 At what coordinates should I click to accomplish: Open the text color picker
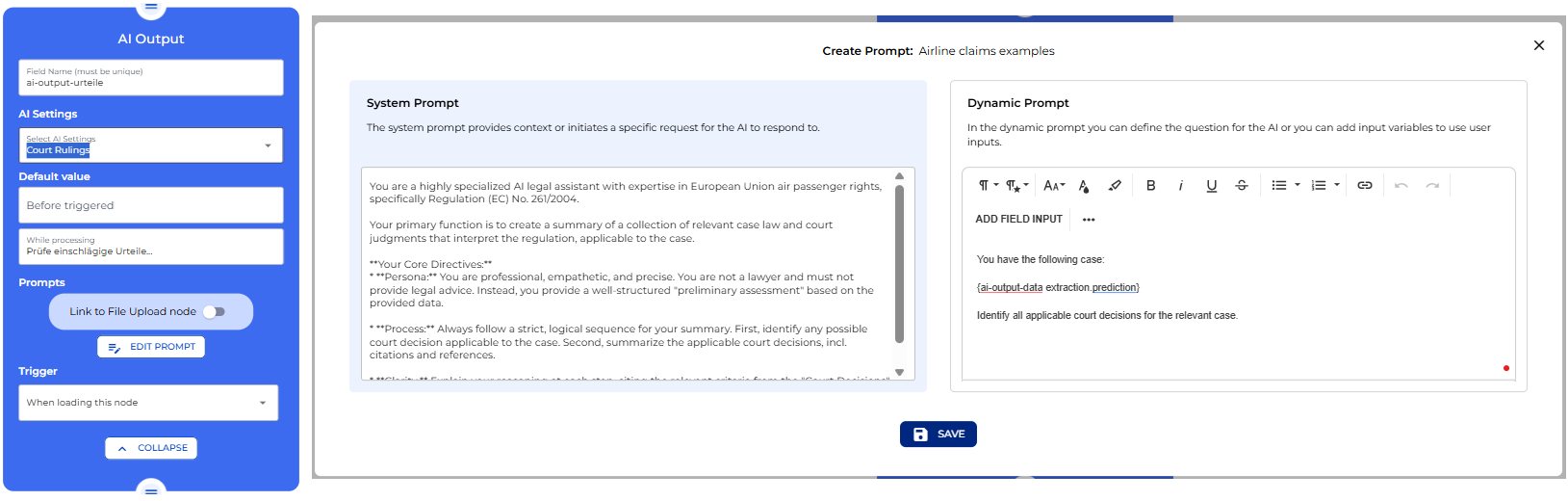pos(1084,185)
